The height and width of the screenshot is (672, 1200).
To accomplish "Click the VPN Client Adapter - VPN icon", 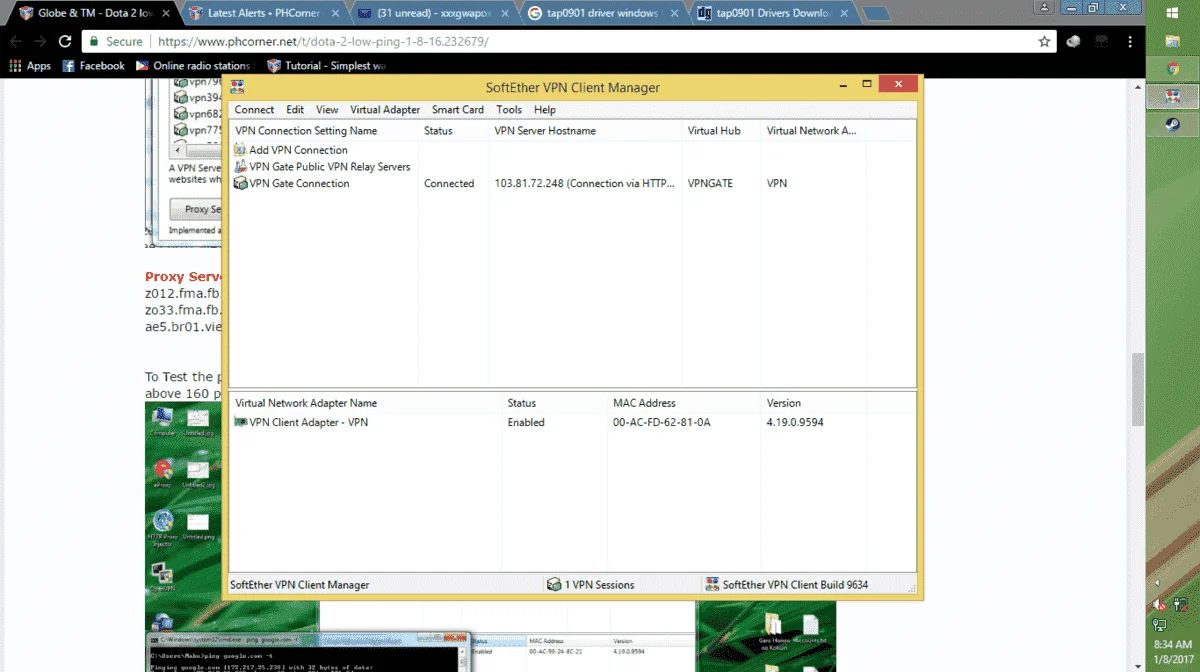I will coord(240,422).
